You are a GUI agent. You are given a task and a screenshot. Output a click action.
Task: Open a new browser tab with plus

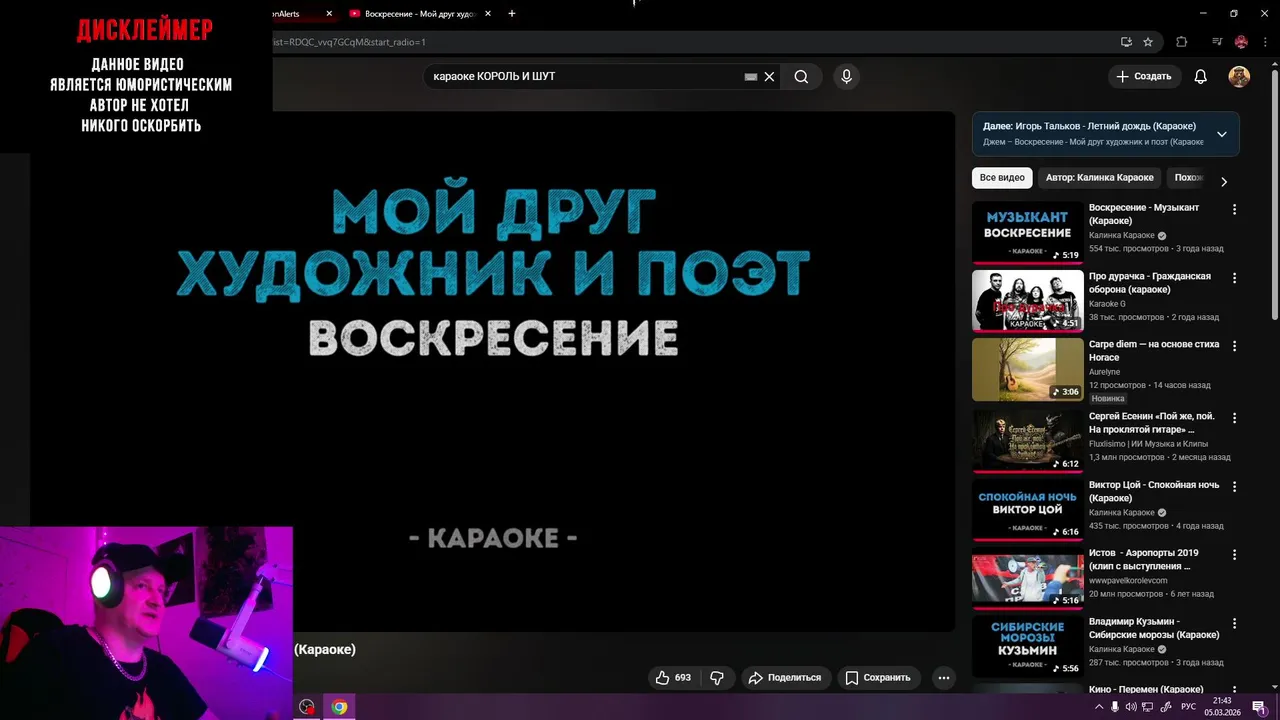512,14
